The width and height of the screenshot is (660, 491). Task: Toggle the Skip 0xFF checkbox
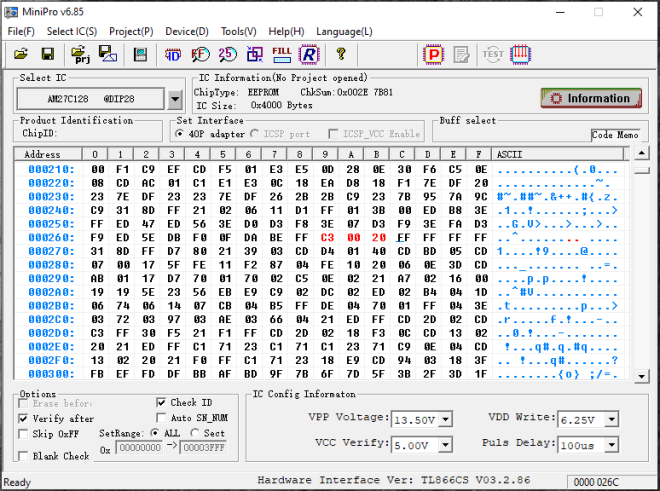coord(23,434)
